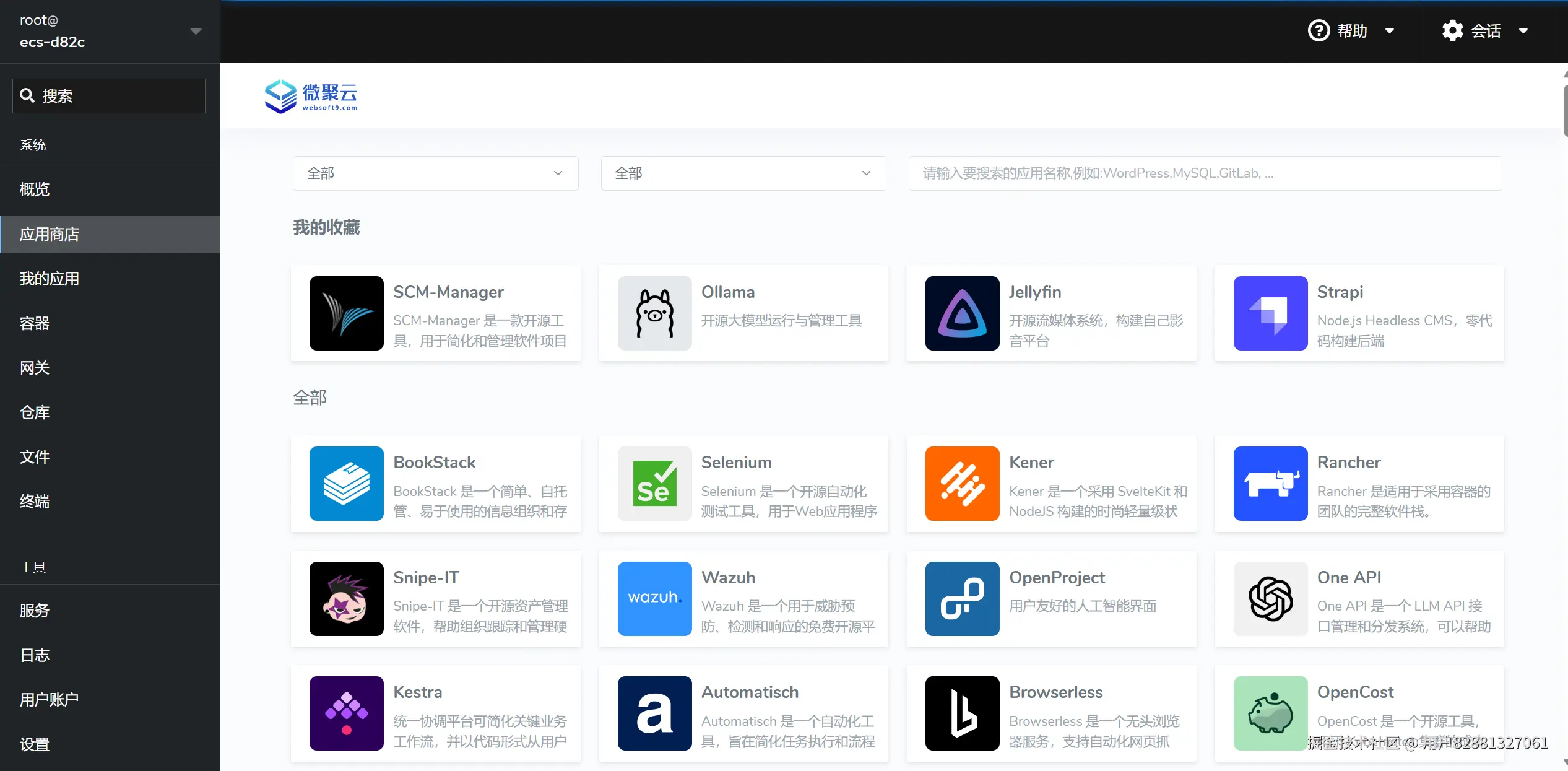Click the Kestra purple icon
Image resolution: width=1568 pixels, height=771 pixels.
(346, 713)
